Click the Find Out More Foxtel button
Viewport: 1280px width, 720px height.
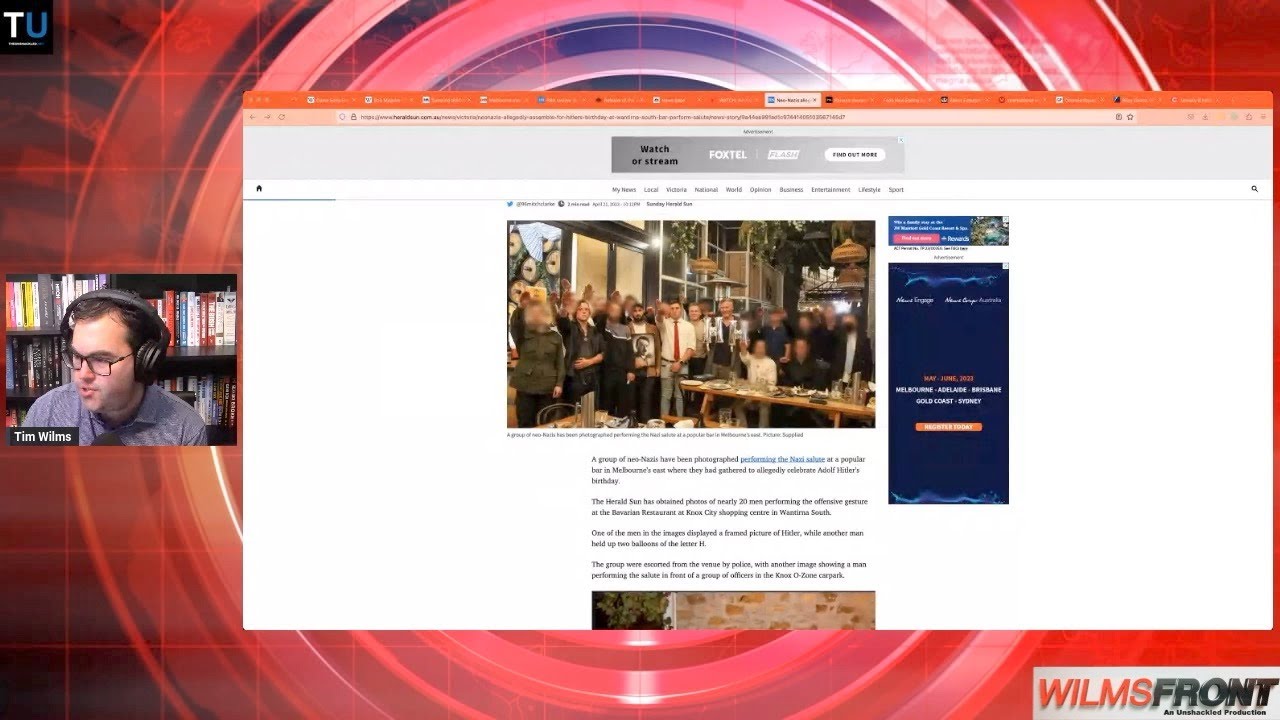855,154
